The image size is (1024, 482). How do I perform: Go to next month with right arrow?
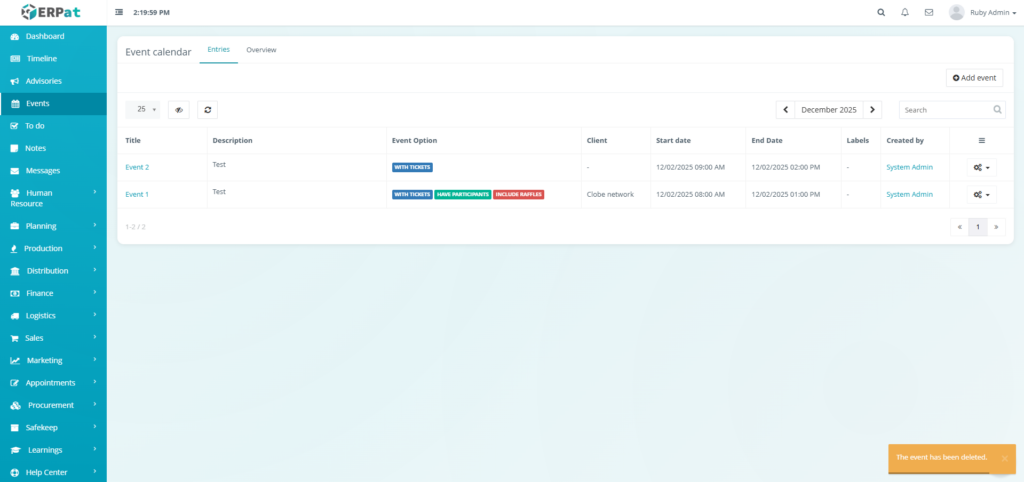pyautogui.click(x=872, y=110)
